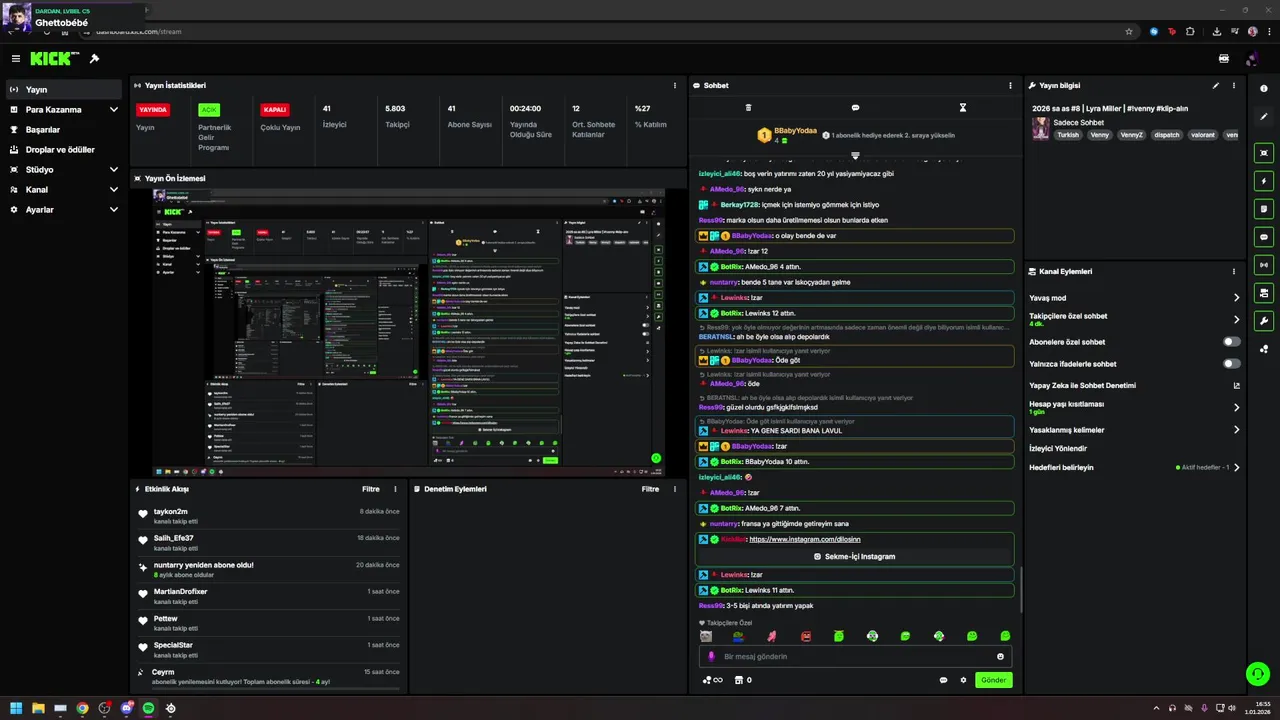1280x720 pixels.
Task: Click the stream preview thumbnail
Action: click(x=409, y=332)
